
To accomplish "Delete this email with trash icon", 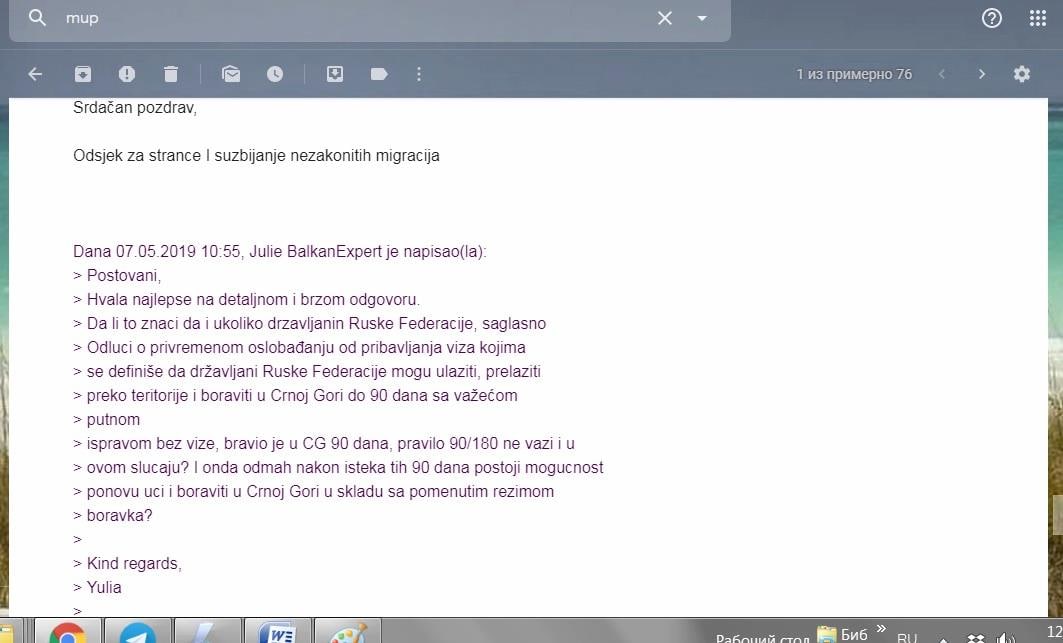I will pos(171,74).
